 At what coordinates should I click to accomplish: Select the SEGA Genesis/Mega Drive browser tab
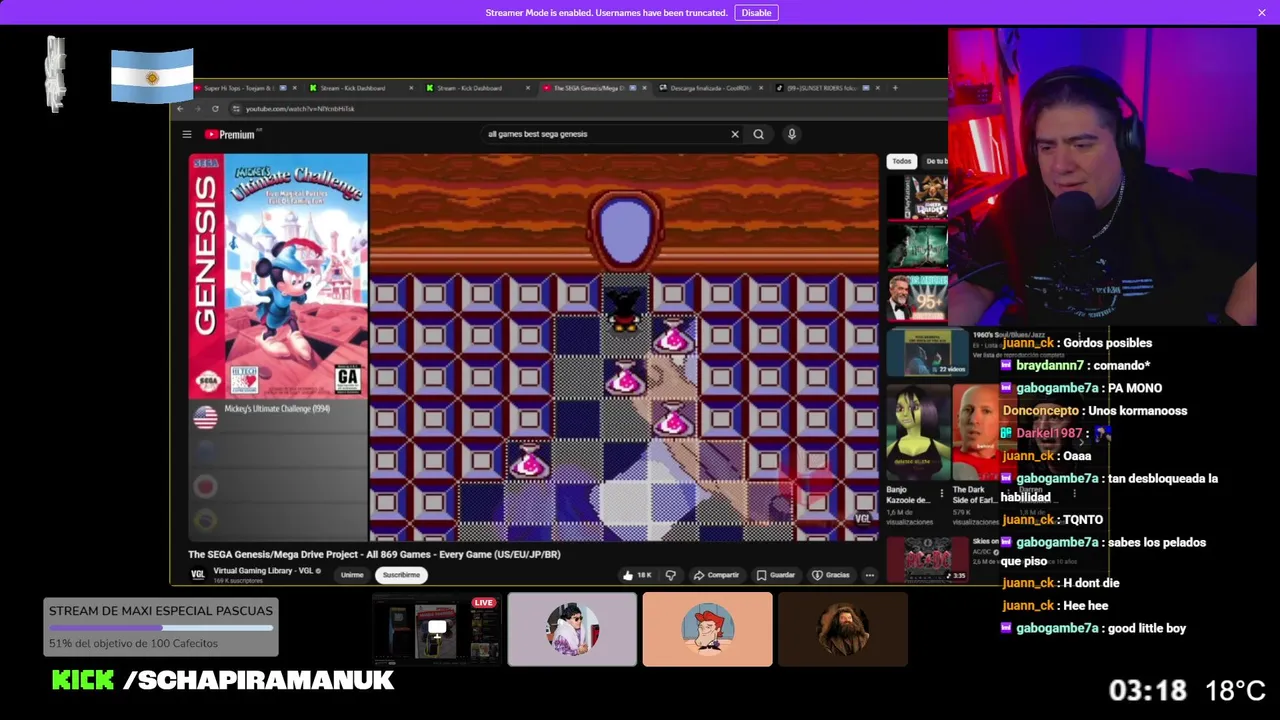(x=593, y=88)
